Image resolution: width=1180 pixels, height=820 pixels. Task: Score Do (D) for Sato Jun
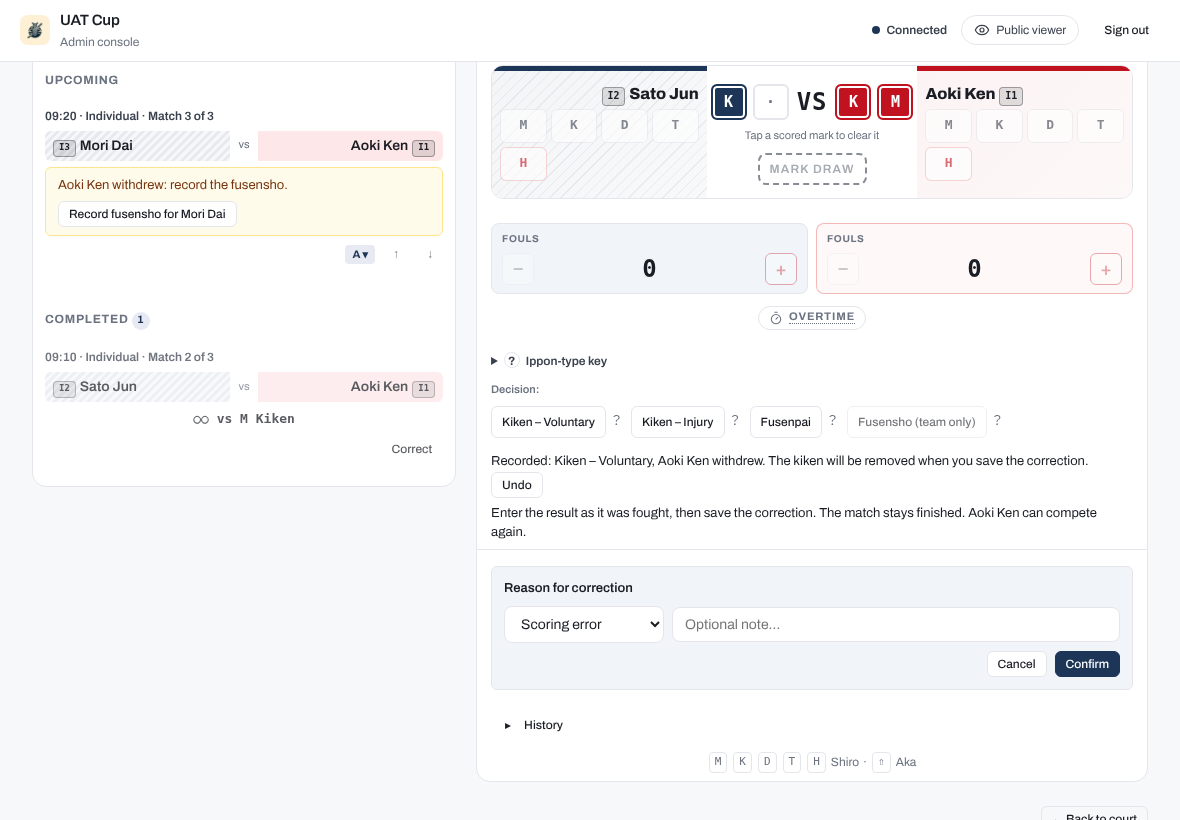click(624, 125)
